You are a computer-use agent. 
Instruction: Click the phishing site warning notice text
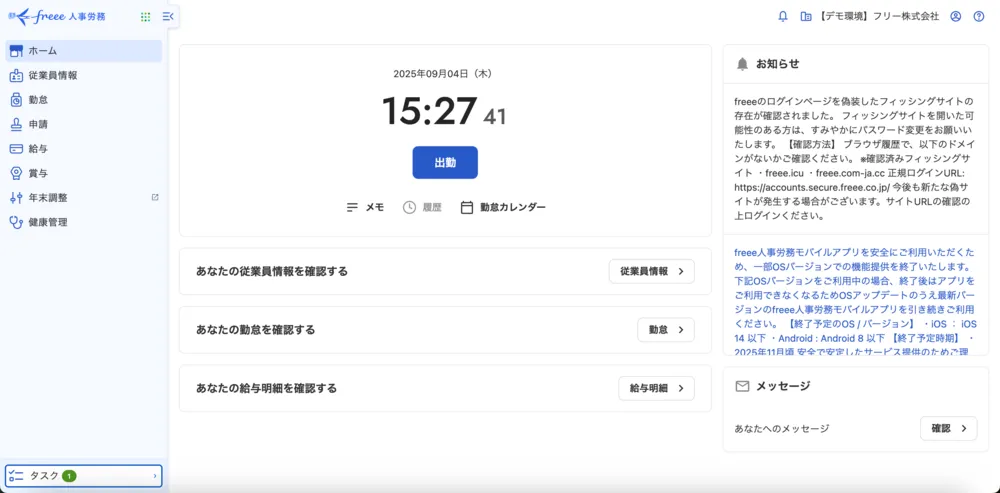(x=853, y=159)
